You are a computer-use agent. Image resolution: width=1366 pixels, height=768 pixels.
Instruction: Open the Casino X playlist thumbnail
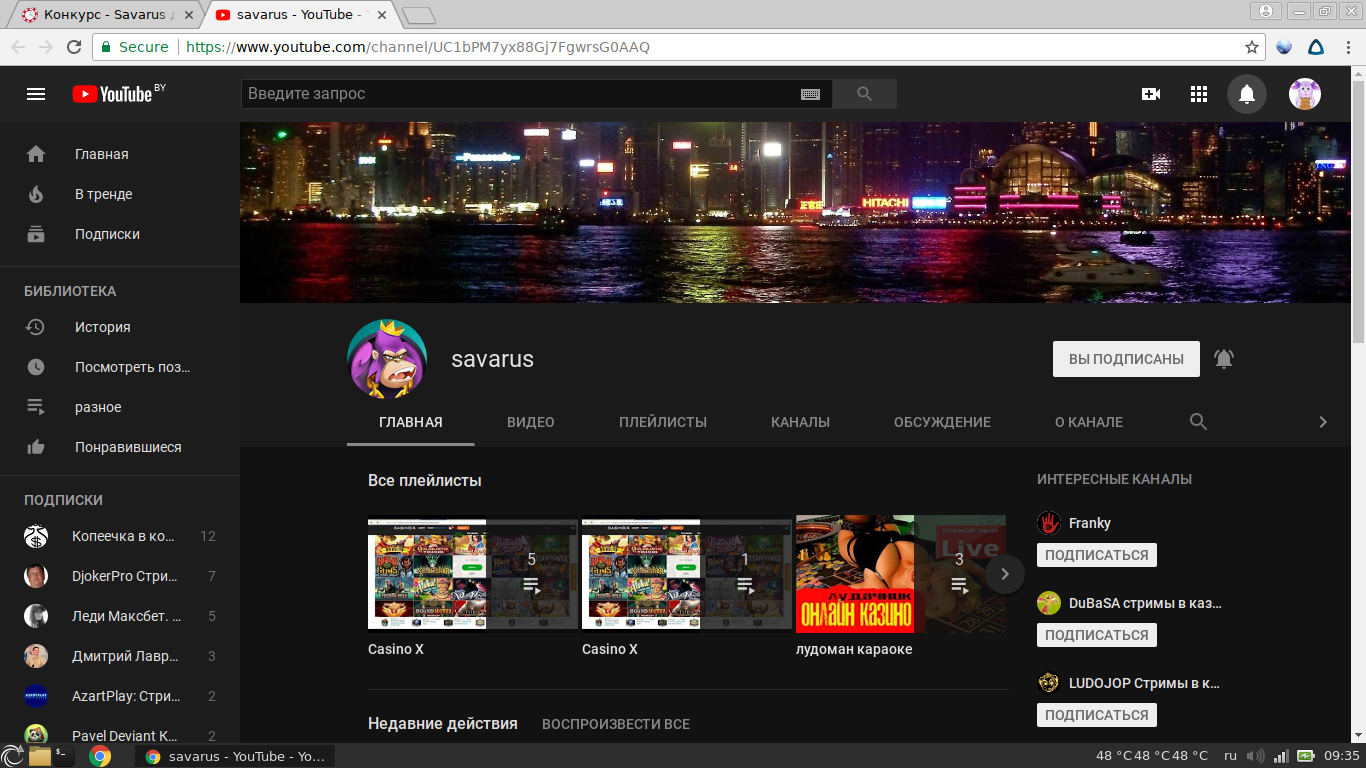pos(427,574)
